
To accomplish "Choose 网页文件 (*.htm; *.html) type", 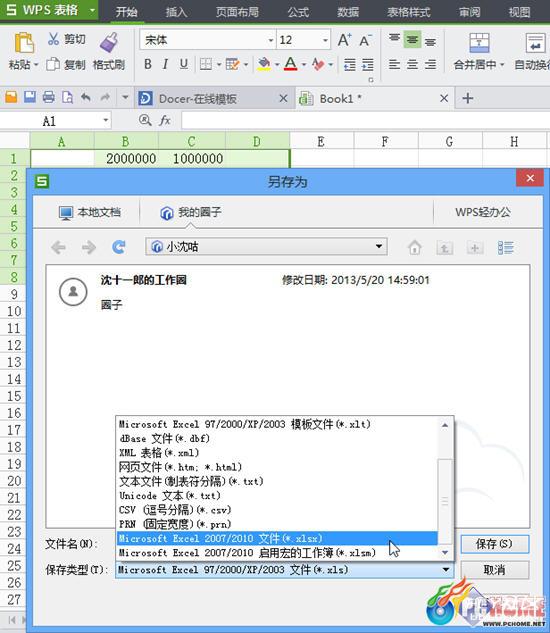I will coord(277,467).
